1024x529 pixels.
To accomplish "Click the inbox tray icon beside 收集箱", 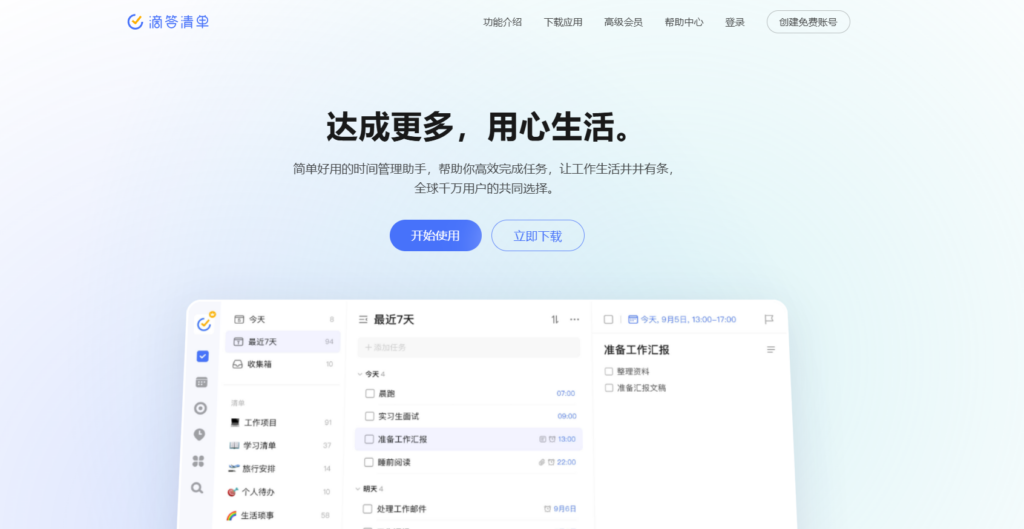I will (x=238, y=364).
